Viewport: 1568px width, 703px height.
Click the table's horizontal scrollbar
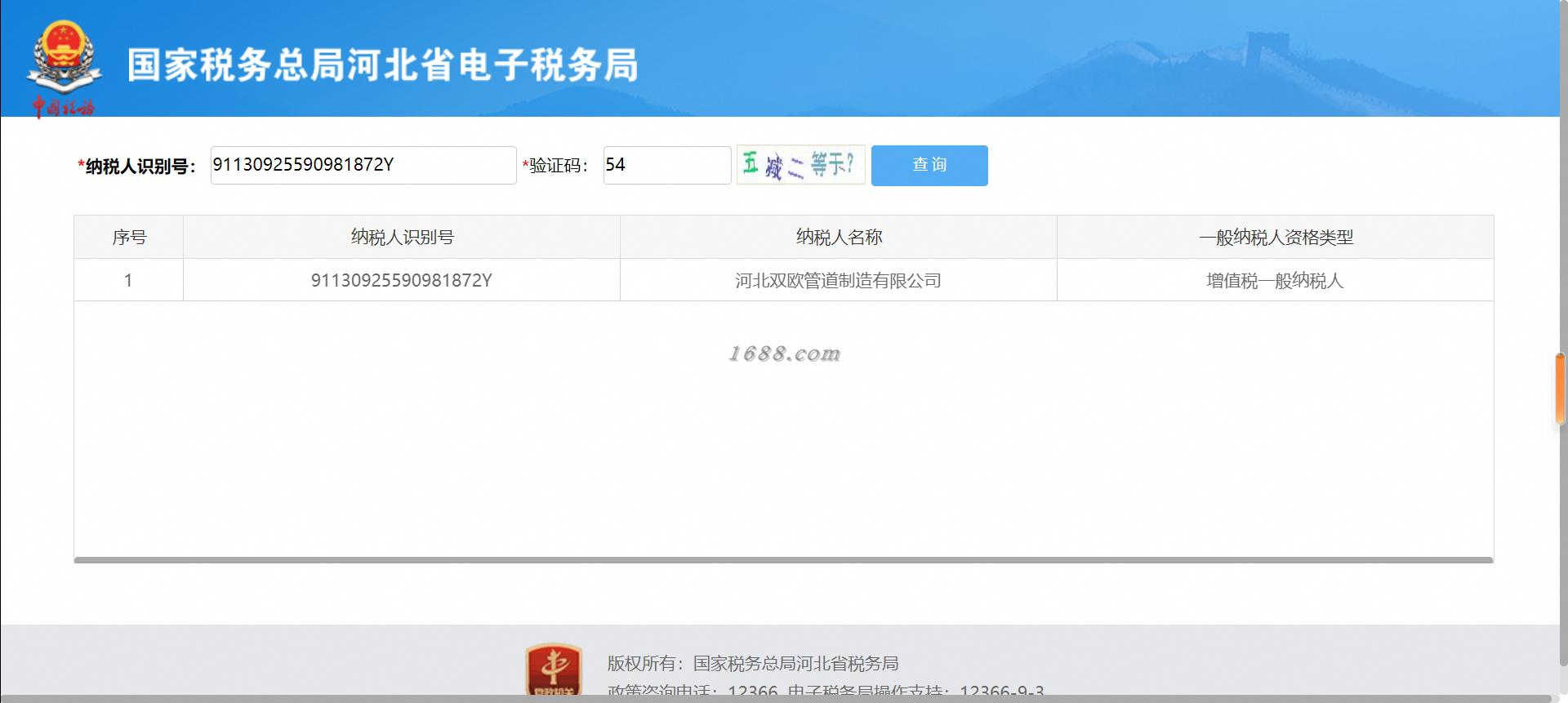[784, 560]
